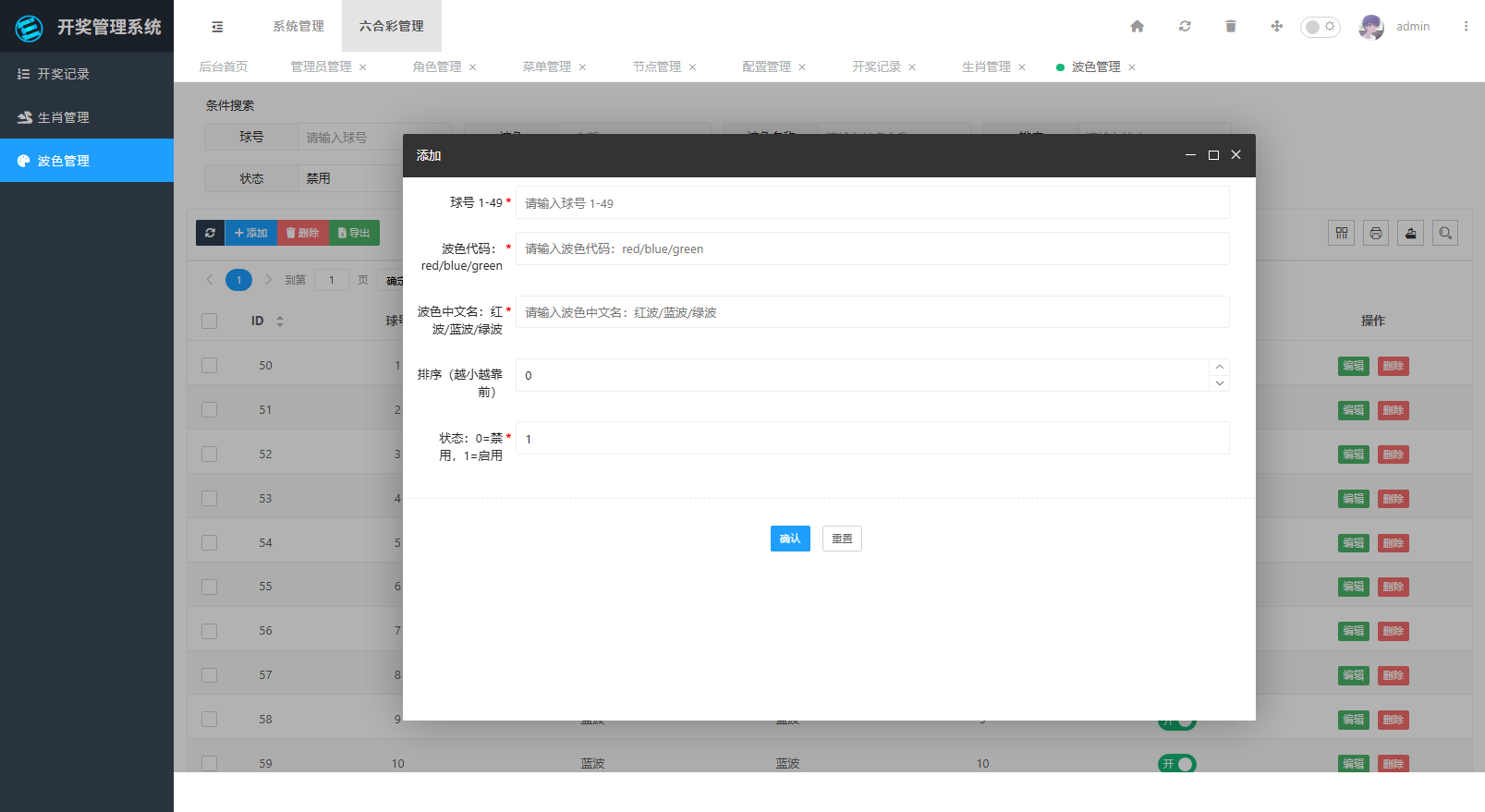Increase 排序 value with up arrow
1485x812 pixels.
(1220, 367)
